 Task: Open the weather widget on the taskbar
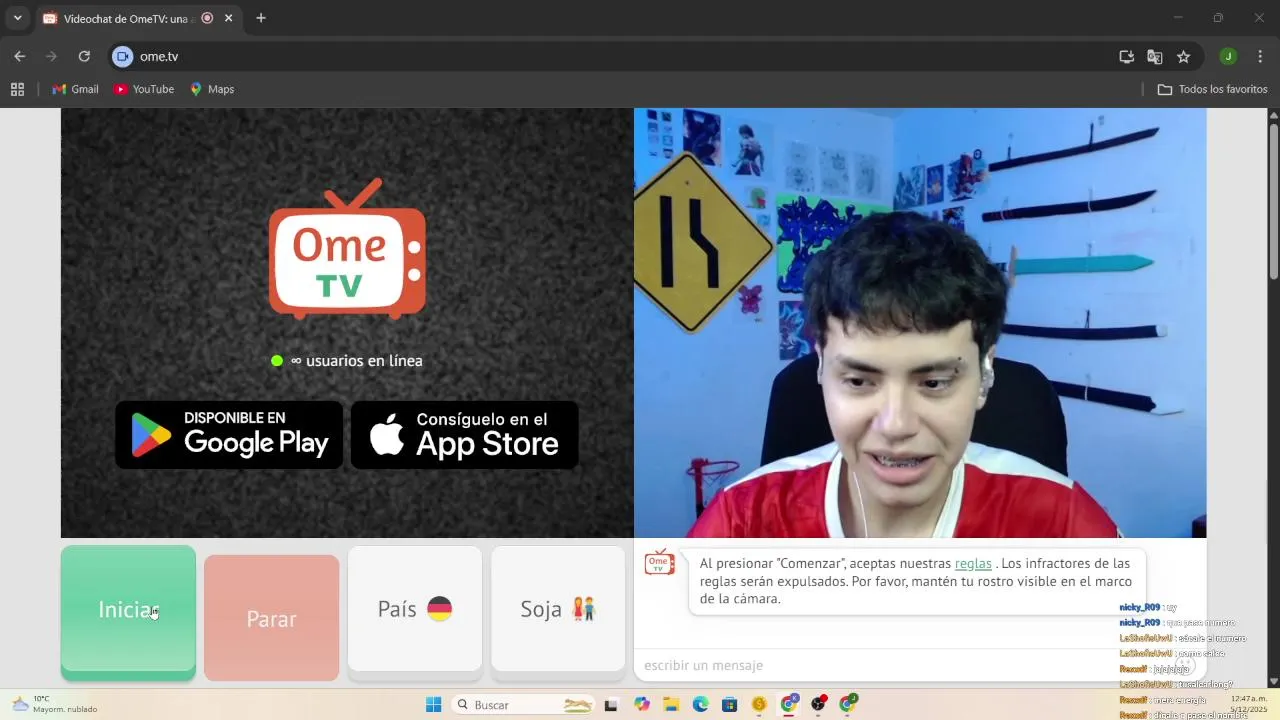click(x=54, y=704)
